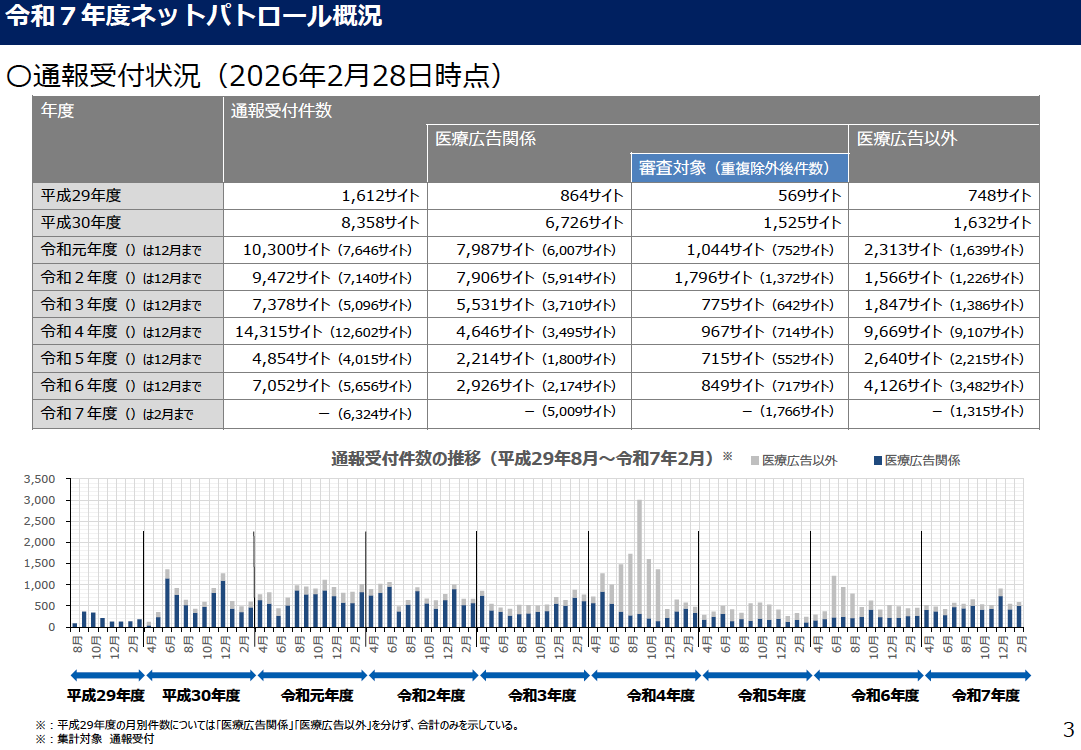Select the cell － (1,766サイト)
This screenshot has height=750, width=1081.
[740, 414]
